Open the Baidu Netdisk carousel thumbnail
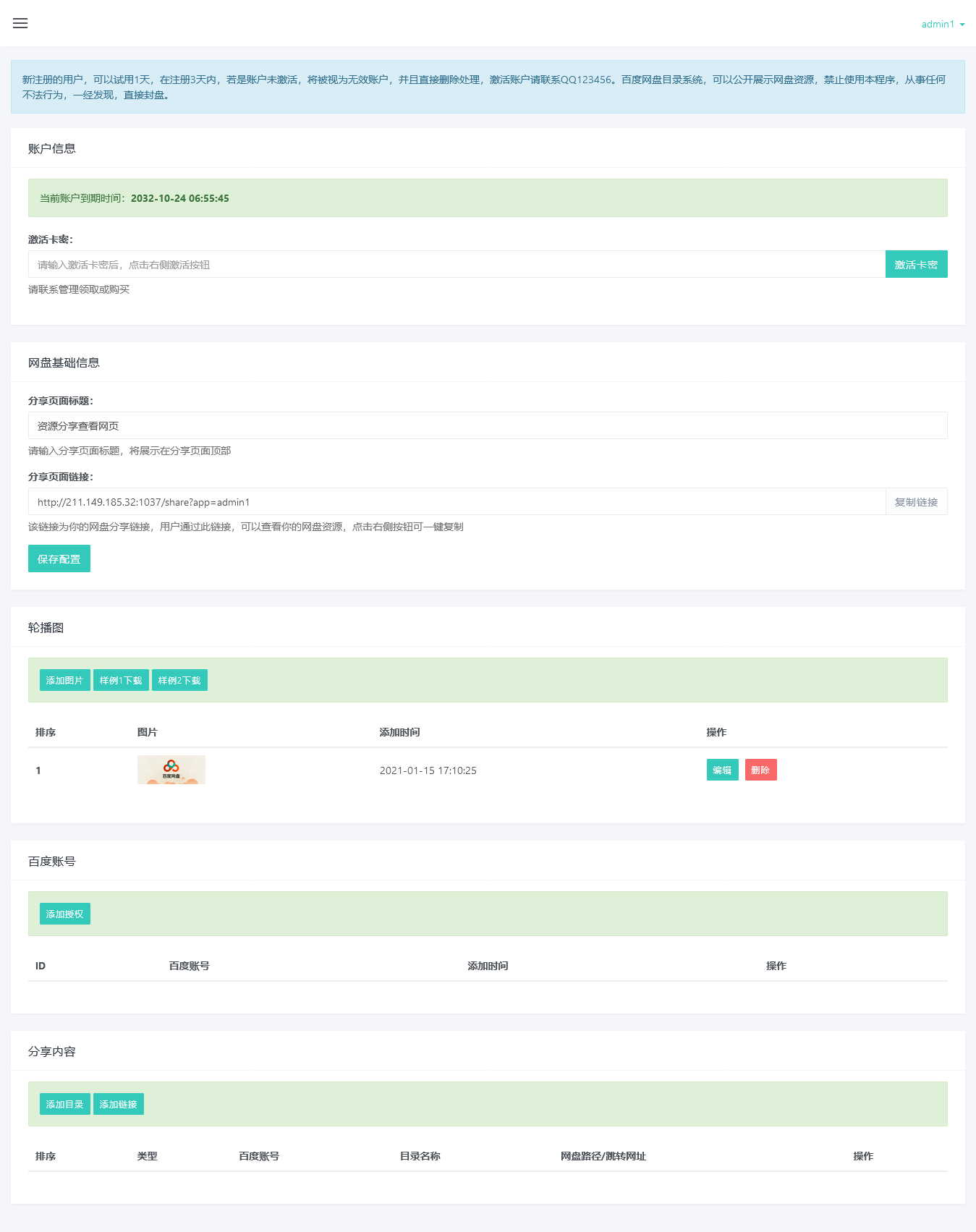976x1232 pixels. 171,770
